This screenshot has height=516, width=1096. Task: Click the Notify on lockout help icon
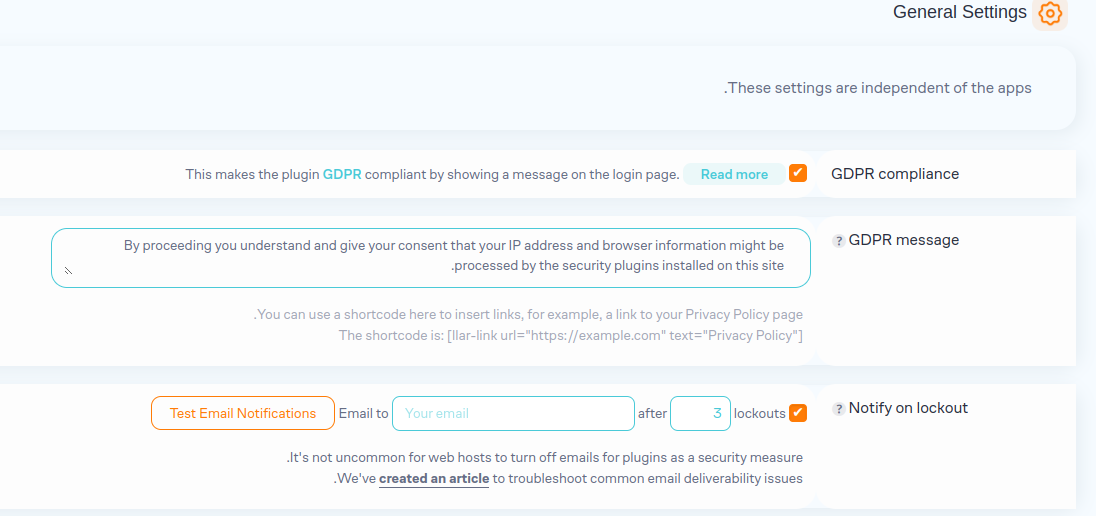(838, 409)
